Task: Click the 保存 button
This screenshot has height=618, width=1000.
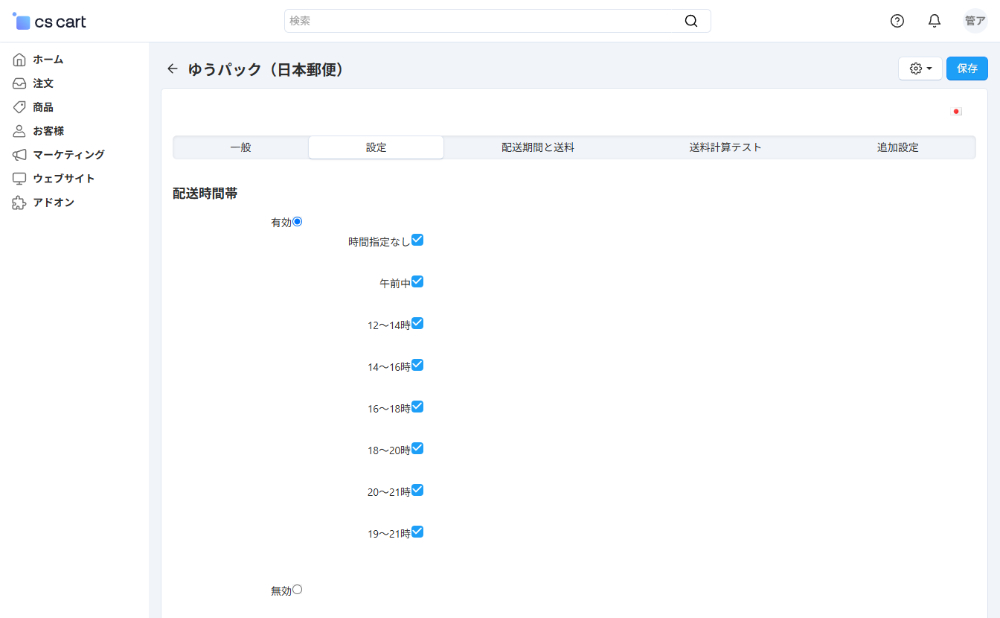Action: point(967,68)
